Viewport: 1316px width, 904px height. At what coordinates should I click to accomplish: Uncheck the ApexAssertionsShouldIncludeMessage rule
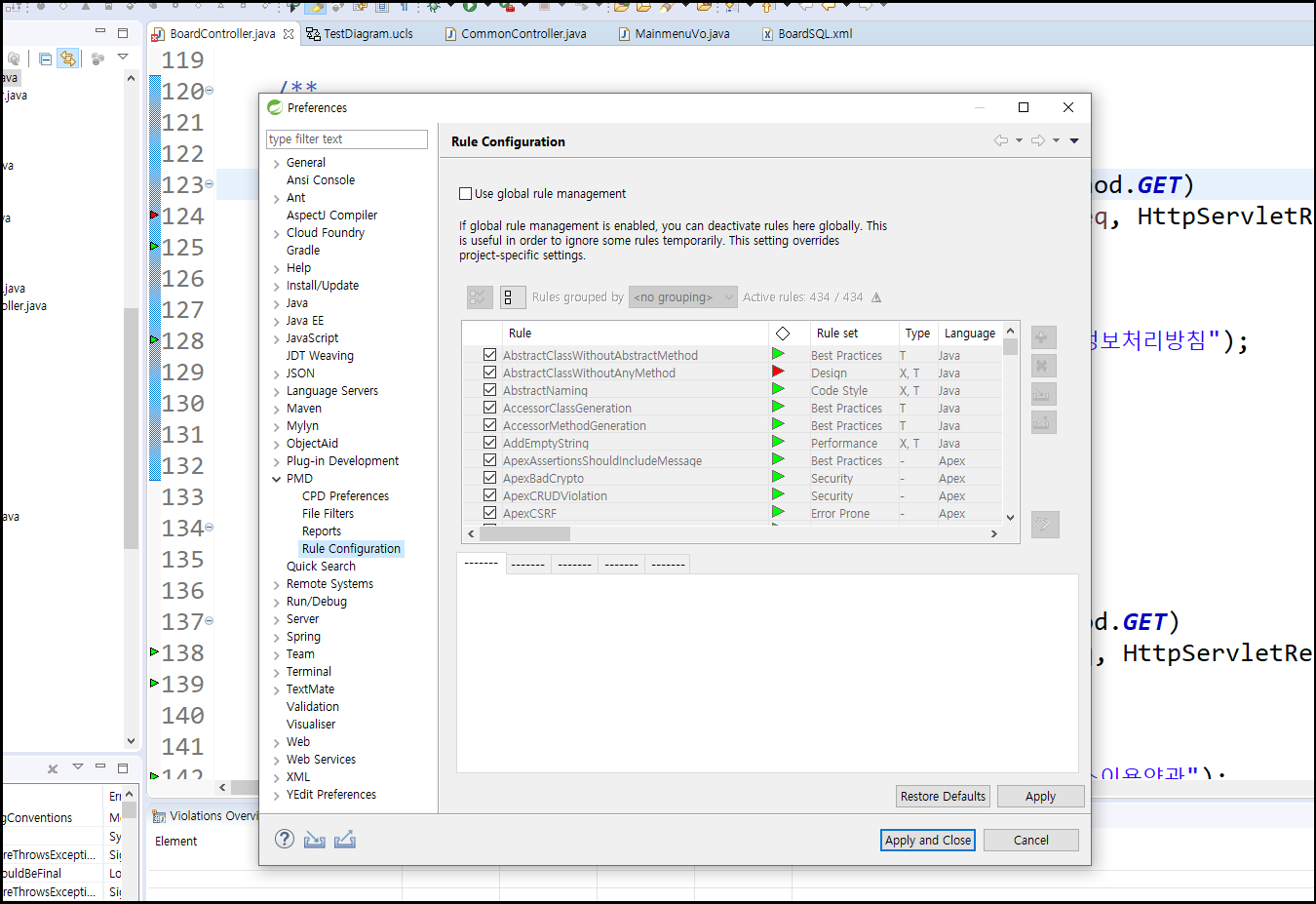489,460
